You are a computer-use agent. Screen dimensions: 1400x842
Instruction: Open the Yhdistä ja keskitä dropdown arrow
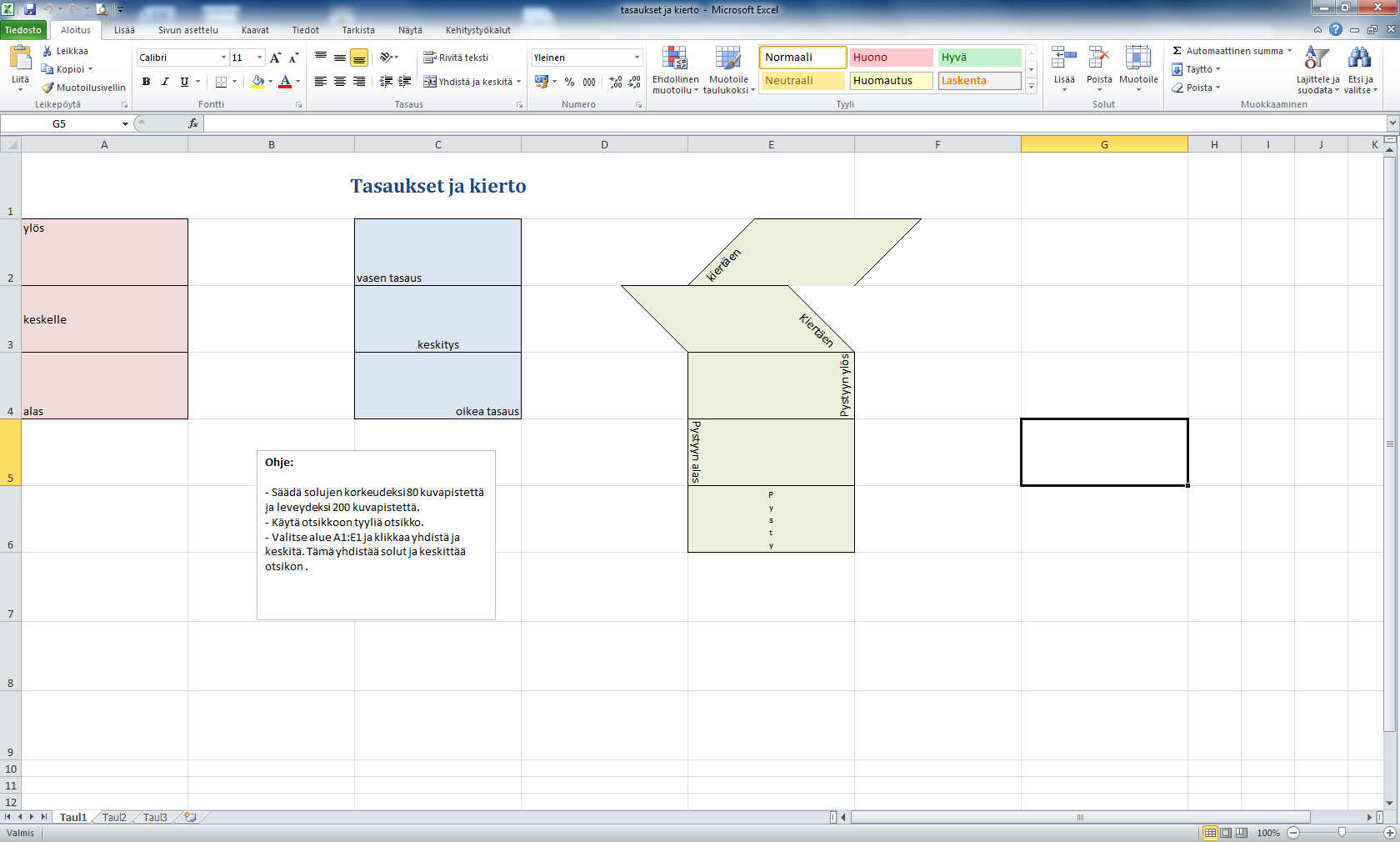[x=518, y=82]
